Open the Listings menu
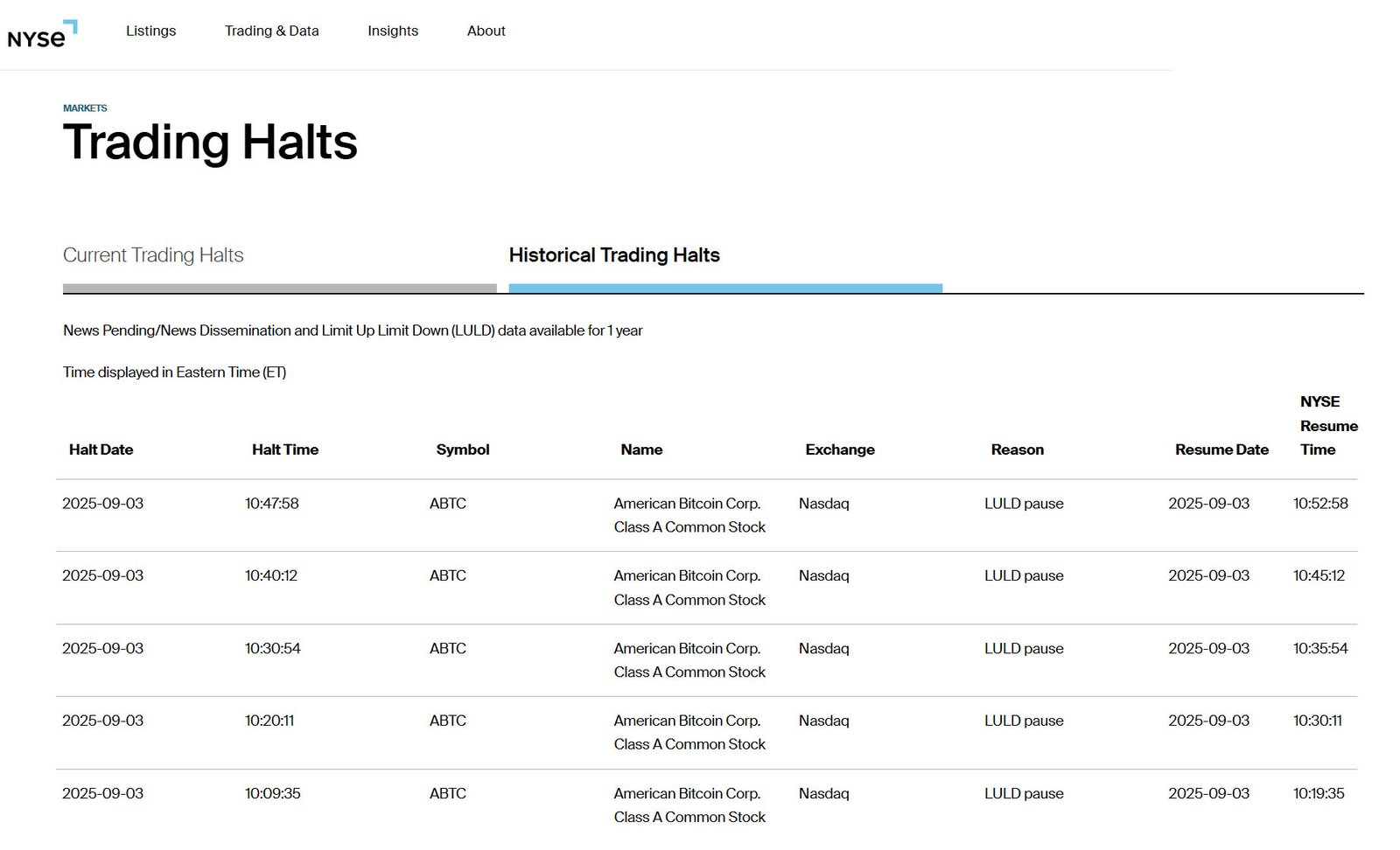The width and height of the screenshot is (1400, 850). pyautogui.click(x=150, y=31)
